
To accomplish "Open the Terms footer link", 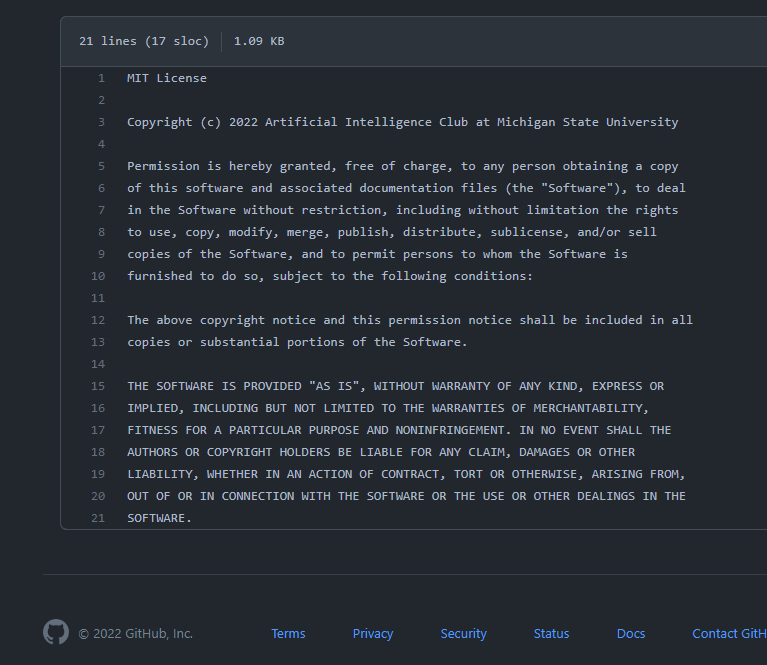I will (288, 634).
